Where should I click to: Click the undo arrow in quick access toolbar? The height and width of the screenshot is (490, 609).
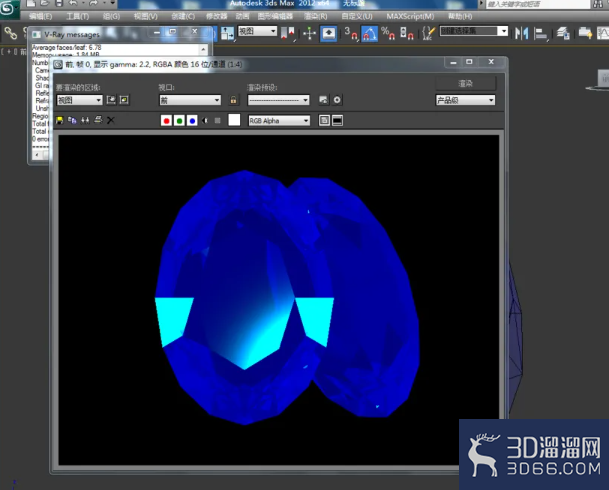click(x=73, y=3)
